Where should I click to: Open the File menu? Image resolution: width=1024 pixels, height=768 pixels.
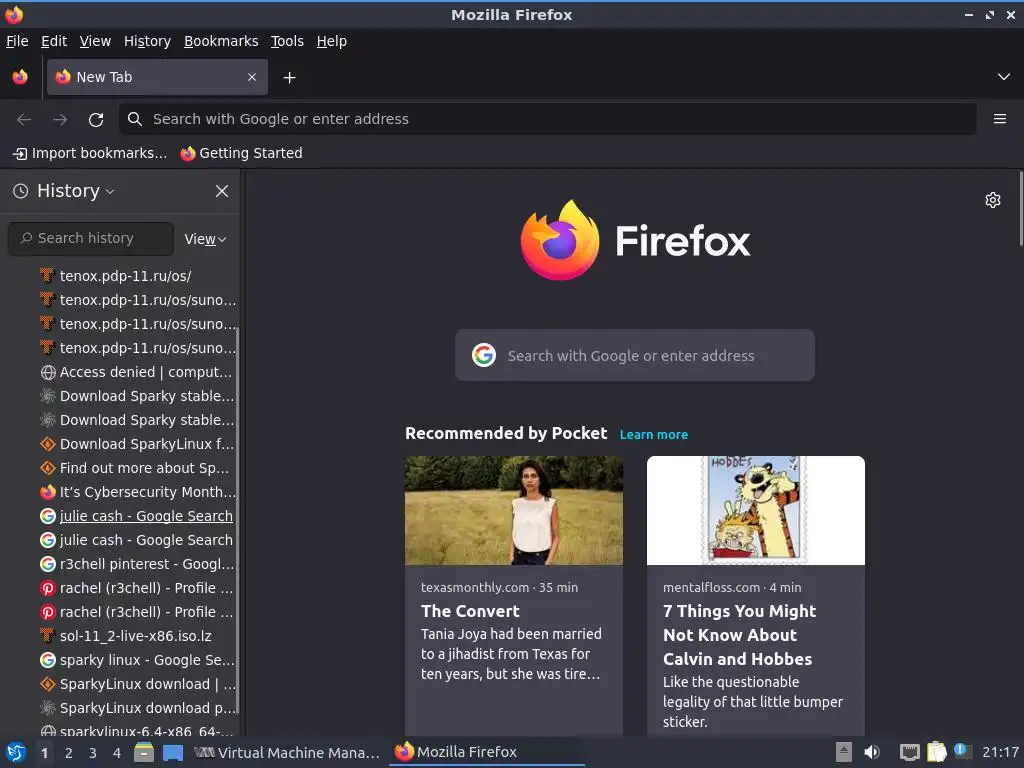click(x=17, y=41)
